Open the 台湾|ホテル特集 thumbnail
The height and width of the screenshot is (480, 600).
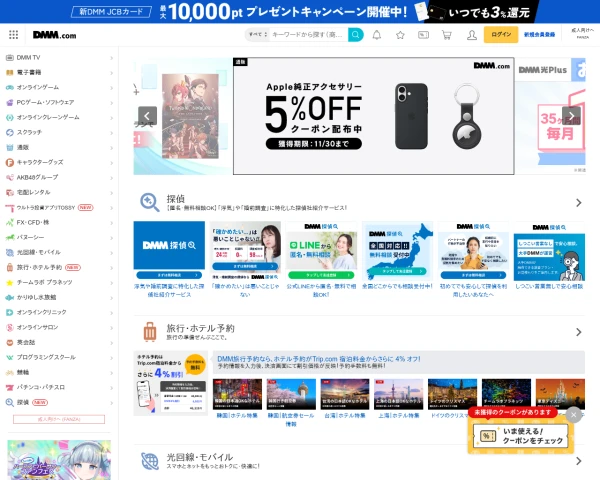pyautogui.click(x=345, y=394)
